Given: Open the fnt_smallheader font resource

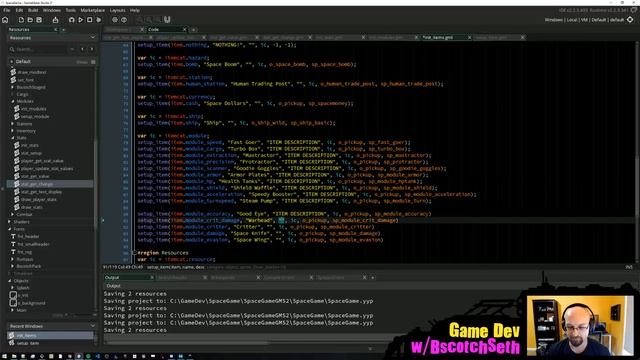Looking at the screenshot, I should coord(33,244).
